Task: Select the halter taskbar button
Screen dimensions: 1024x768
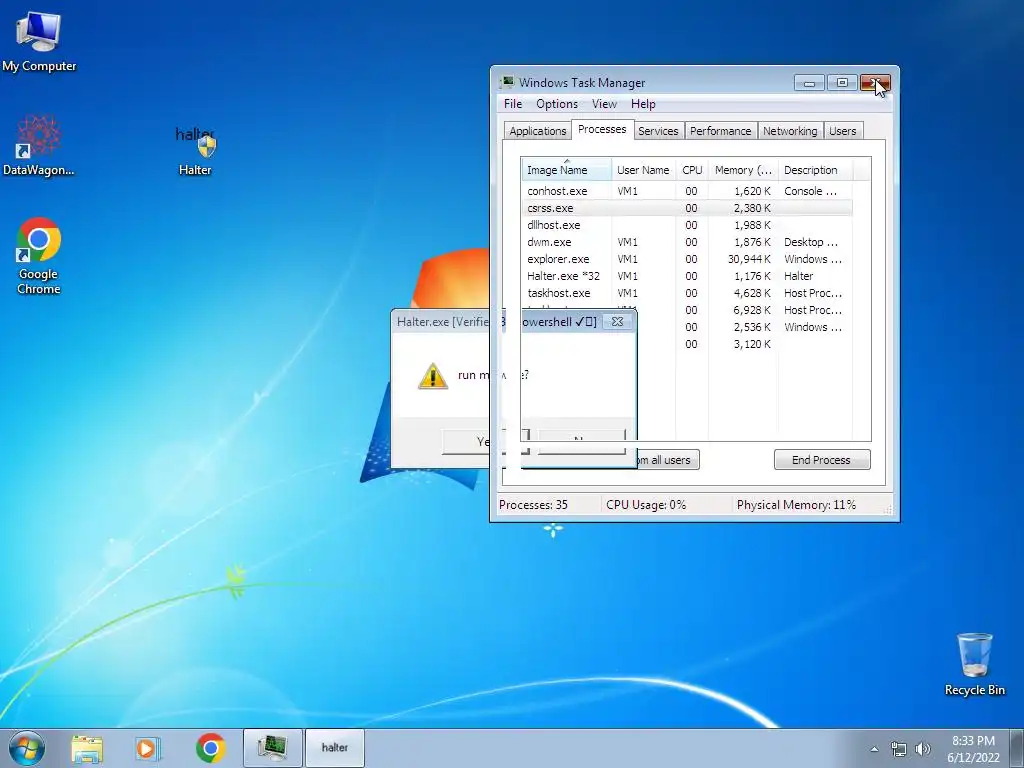Action: pos(334,748)
